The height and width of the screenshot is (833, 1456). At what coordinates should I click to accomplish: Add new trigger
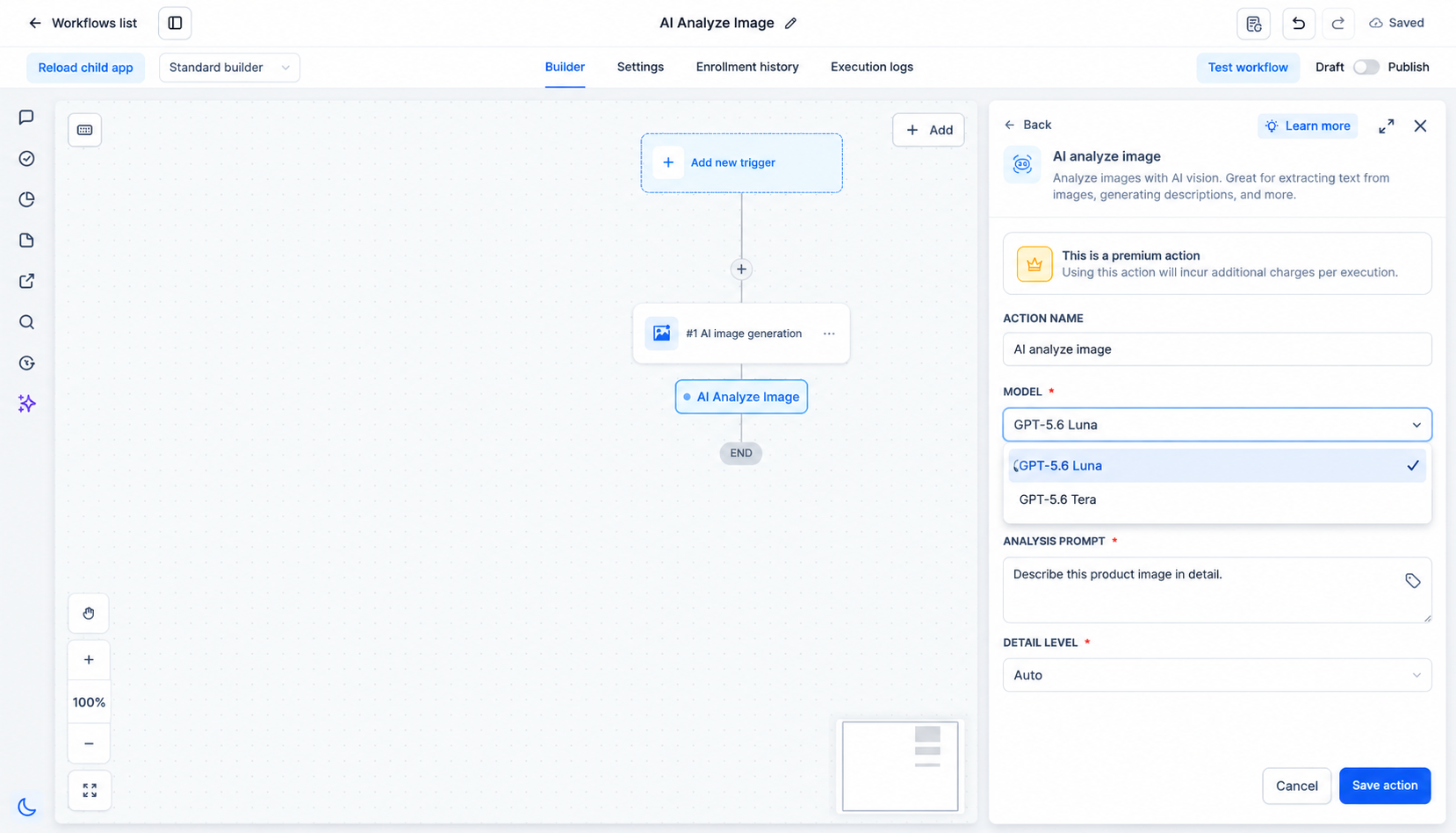tap(741, 163)
